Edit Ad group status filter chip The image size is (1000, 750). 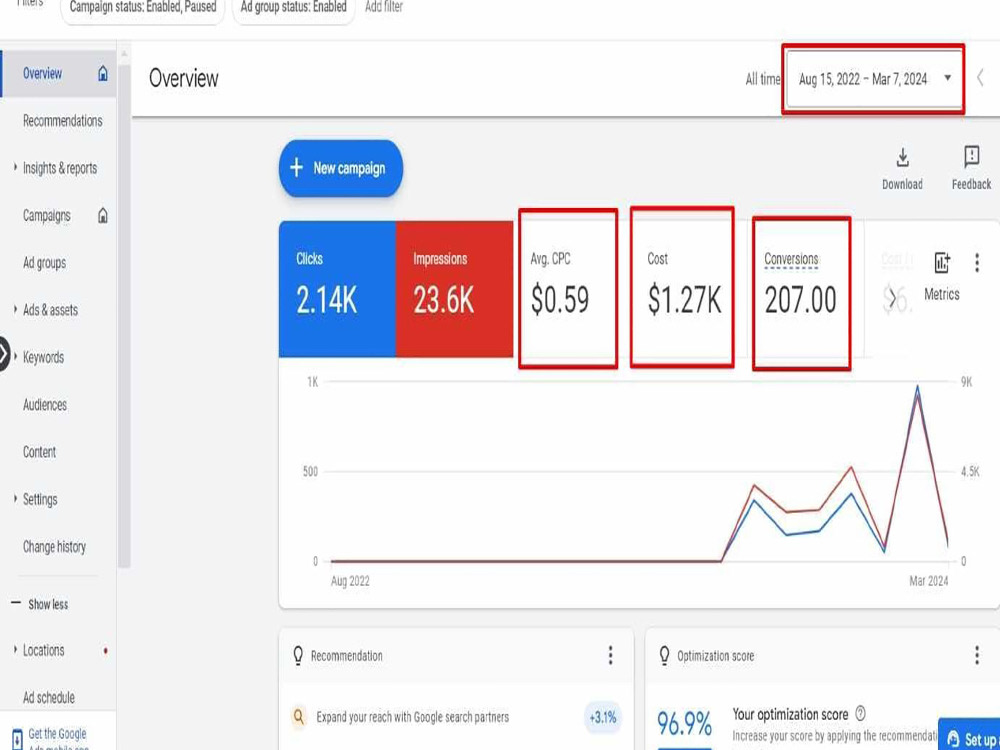[293, 8]
